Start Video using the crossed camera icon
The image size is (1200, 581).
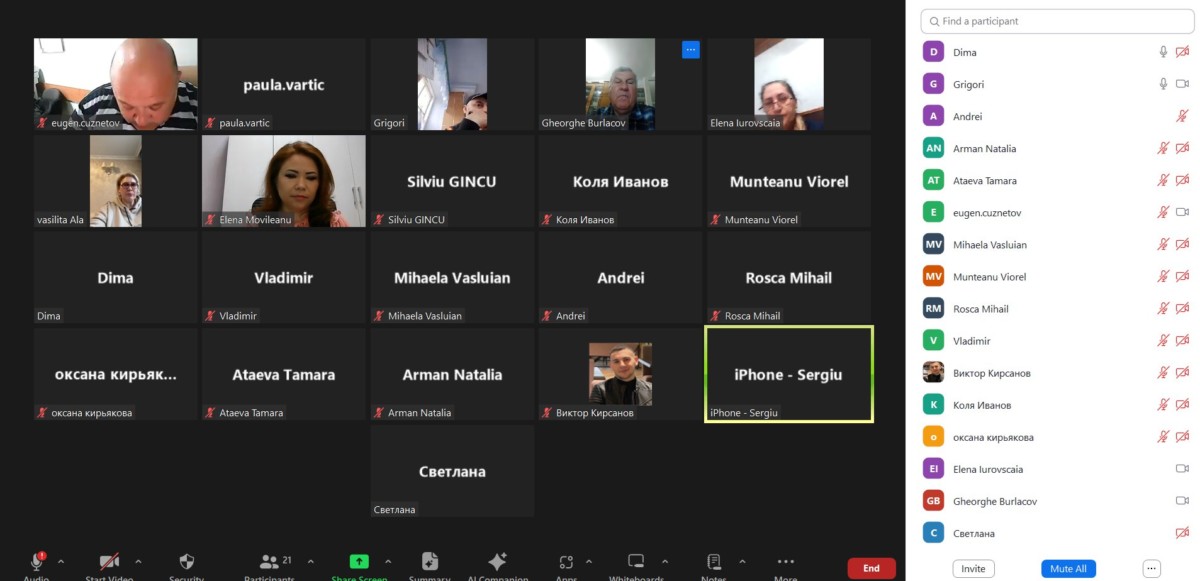109,561
